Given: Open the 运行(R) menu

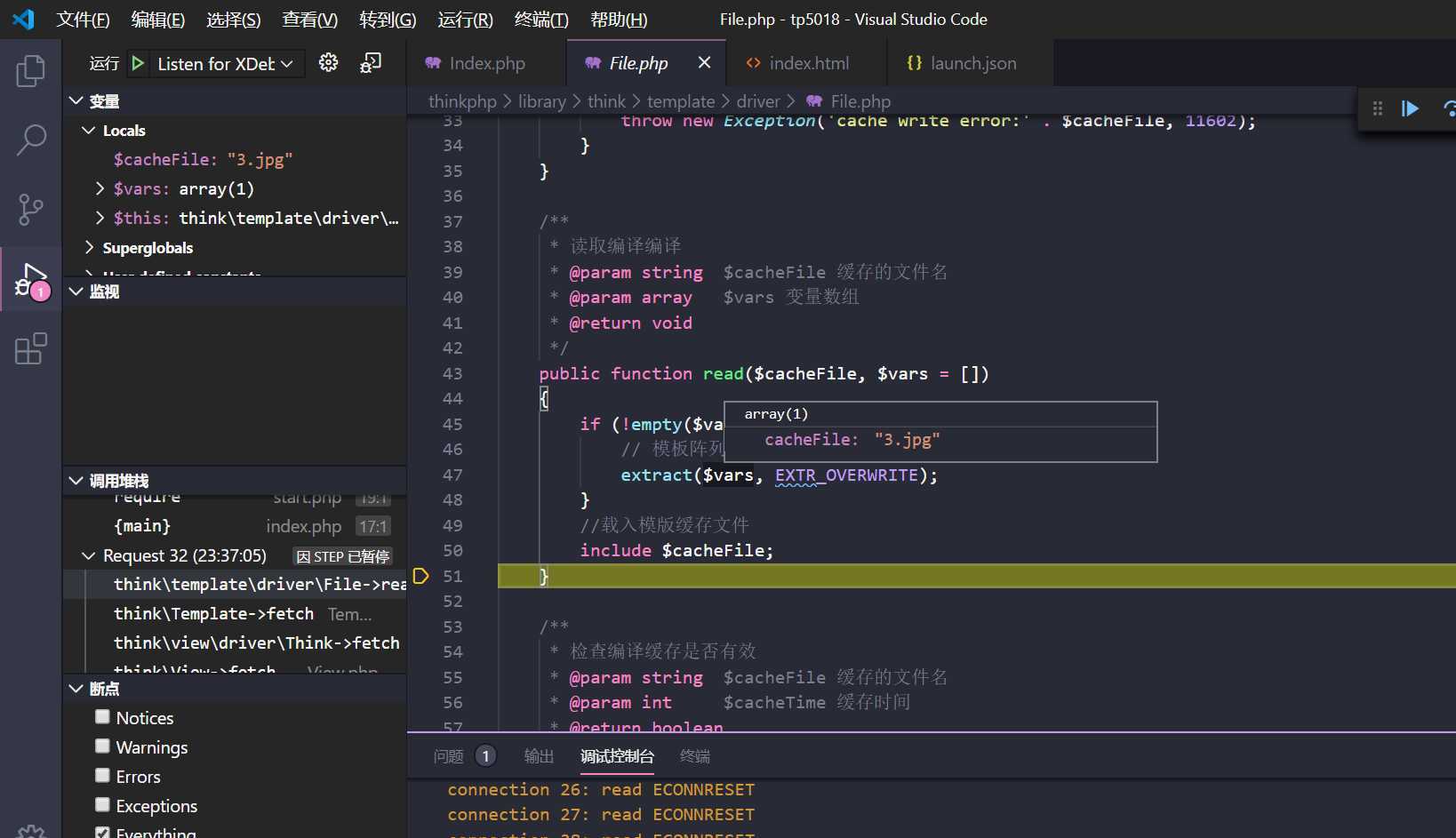Looking at the screenshot, I should click(465, 19).
